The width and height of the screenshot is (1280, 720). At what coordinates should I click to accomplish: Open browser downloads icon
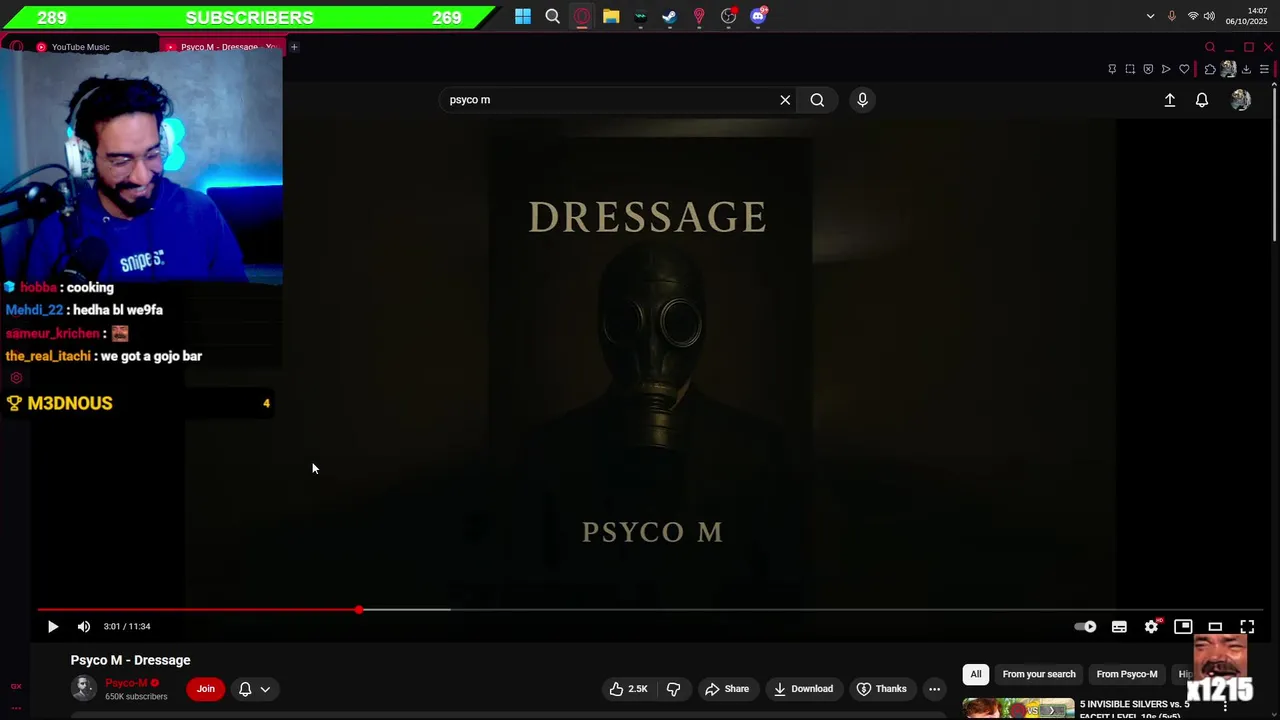pyautogui.click(x=1246, y=69)
